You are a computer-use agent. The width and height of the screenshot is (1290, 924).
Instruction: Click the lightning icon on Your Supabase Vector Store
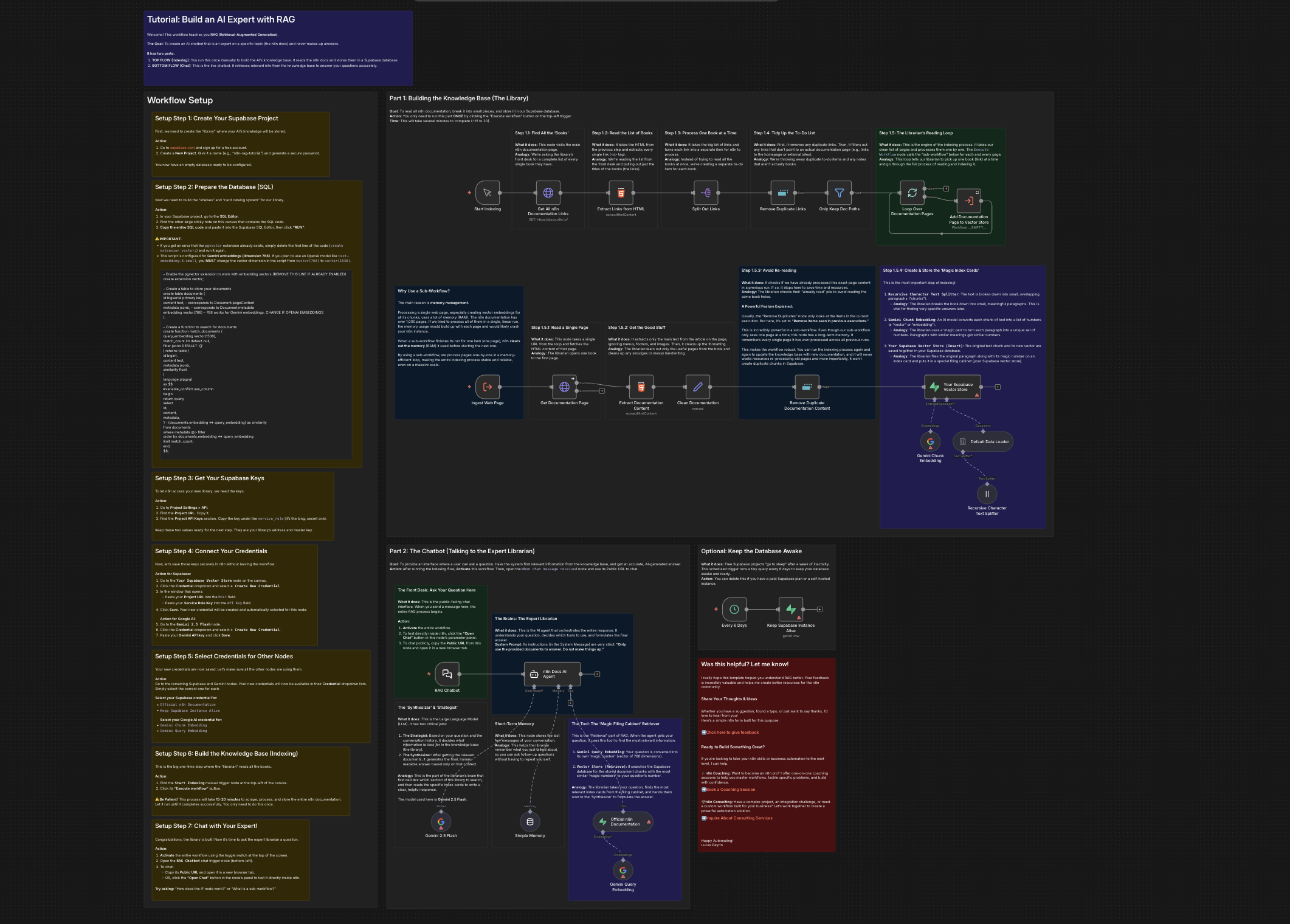click(x=935, y=387)
